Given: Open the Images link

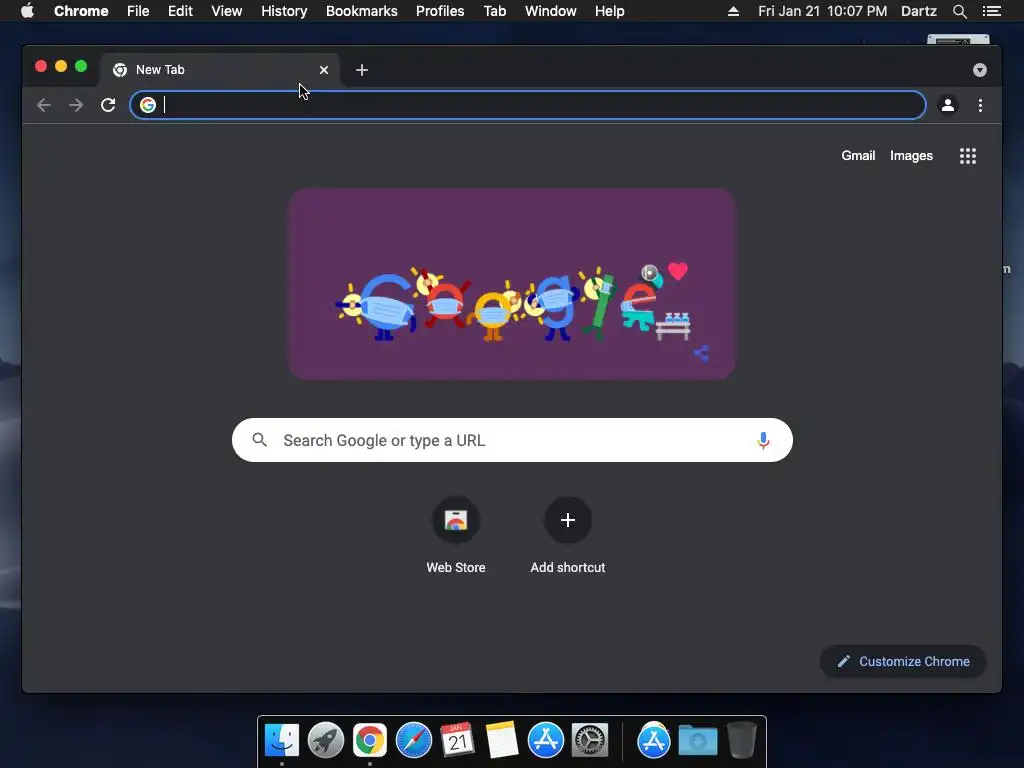Looking at the screenshot, I should pos(911,155).
